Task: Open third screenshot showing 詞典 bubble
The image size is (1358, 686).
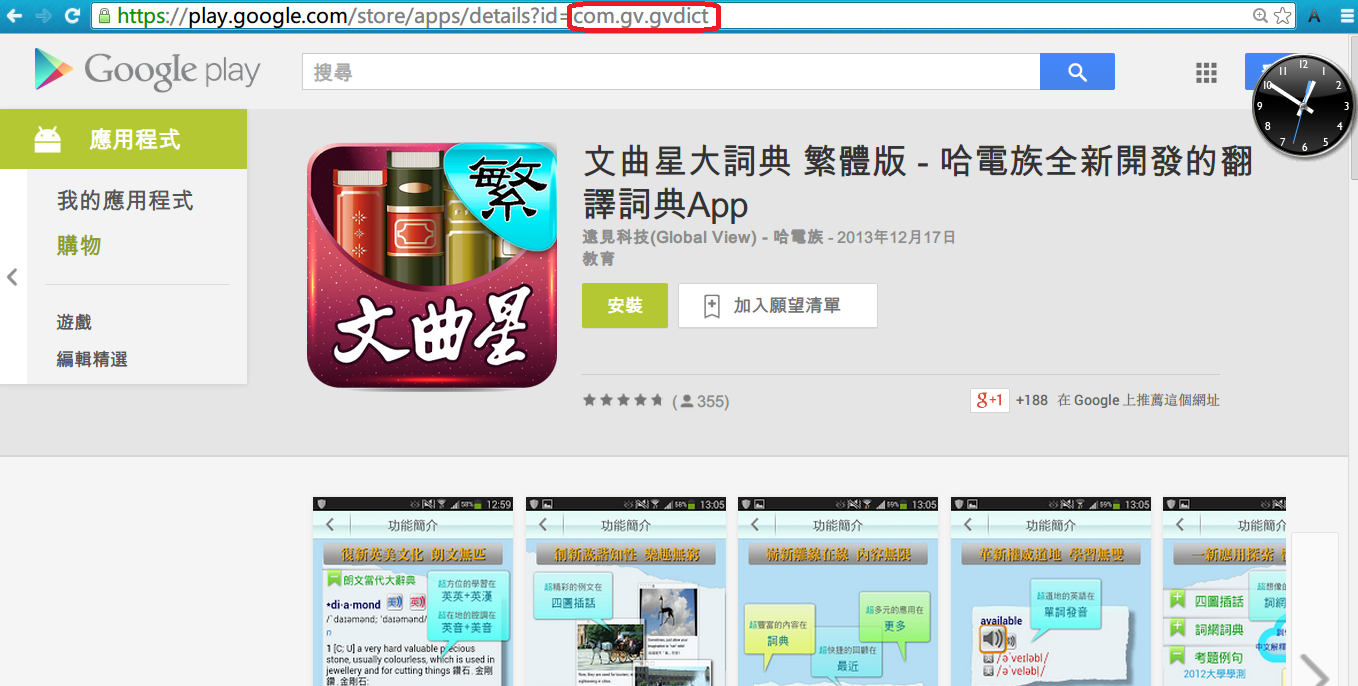Action: click(838, 591)
